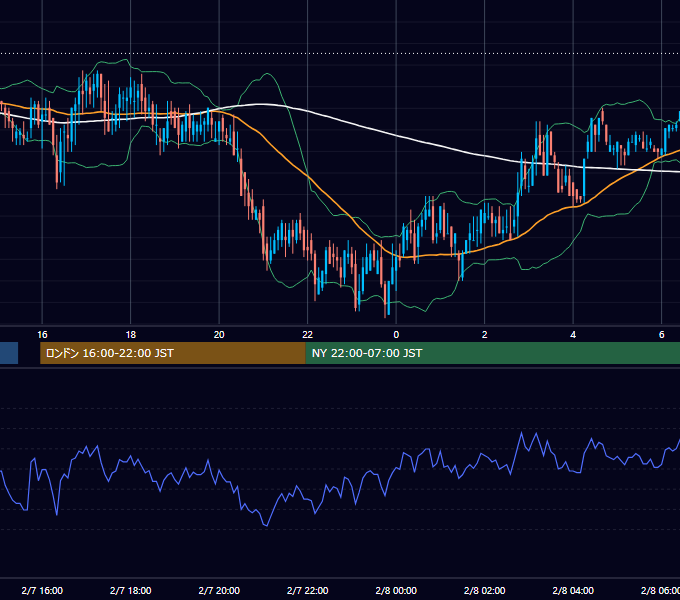680x600 pixels.
Task: Click the 18 hour label on price chart axis
Action: pyautogui.click(x=131, y=335)
